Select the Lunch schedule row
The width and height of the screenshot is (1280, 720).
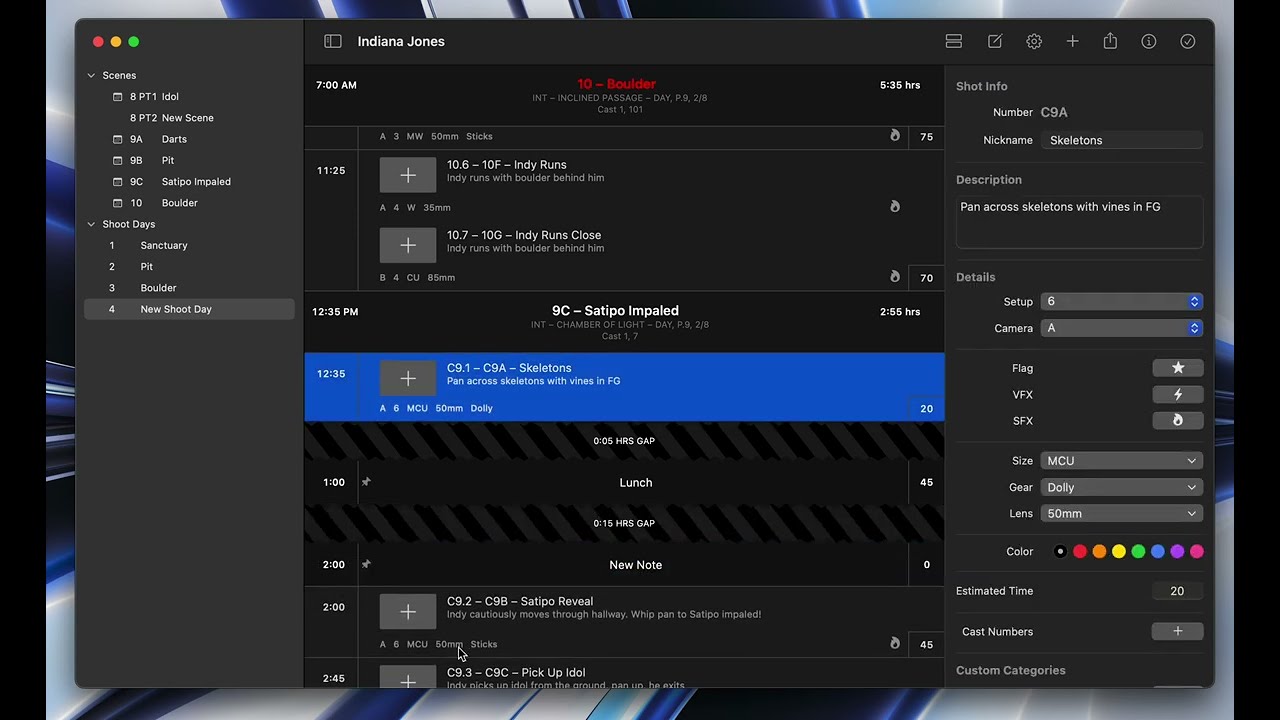[x=624, y=482]
